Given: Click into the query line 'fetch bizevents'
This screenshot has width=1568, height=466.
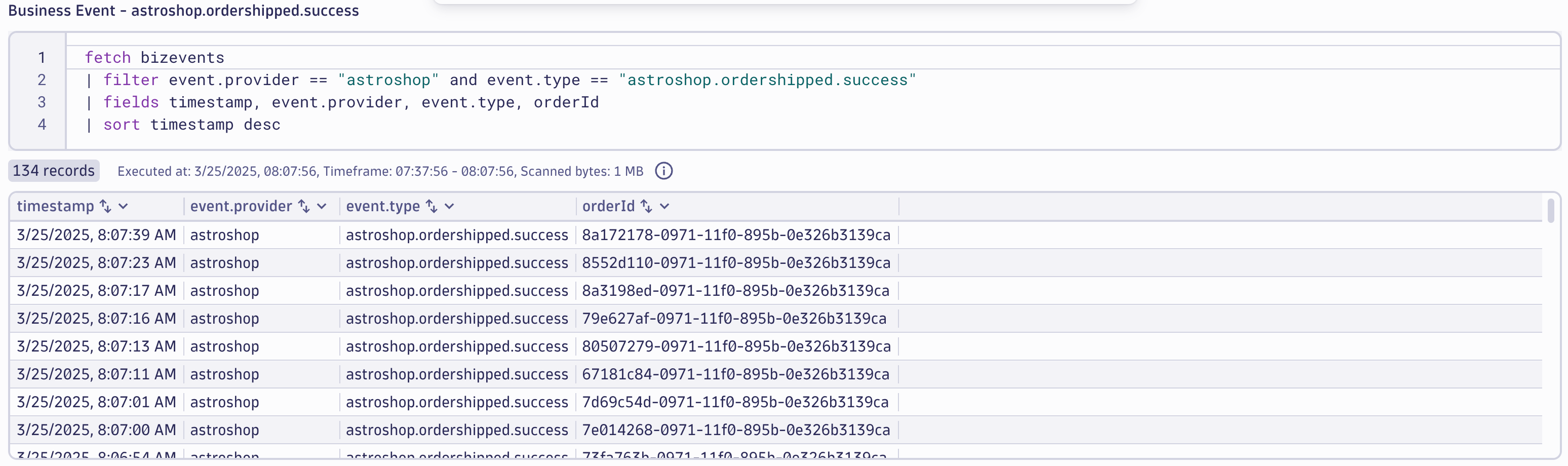Looking at the screenshot, I should (154, 58).
